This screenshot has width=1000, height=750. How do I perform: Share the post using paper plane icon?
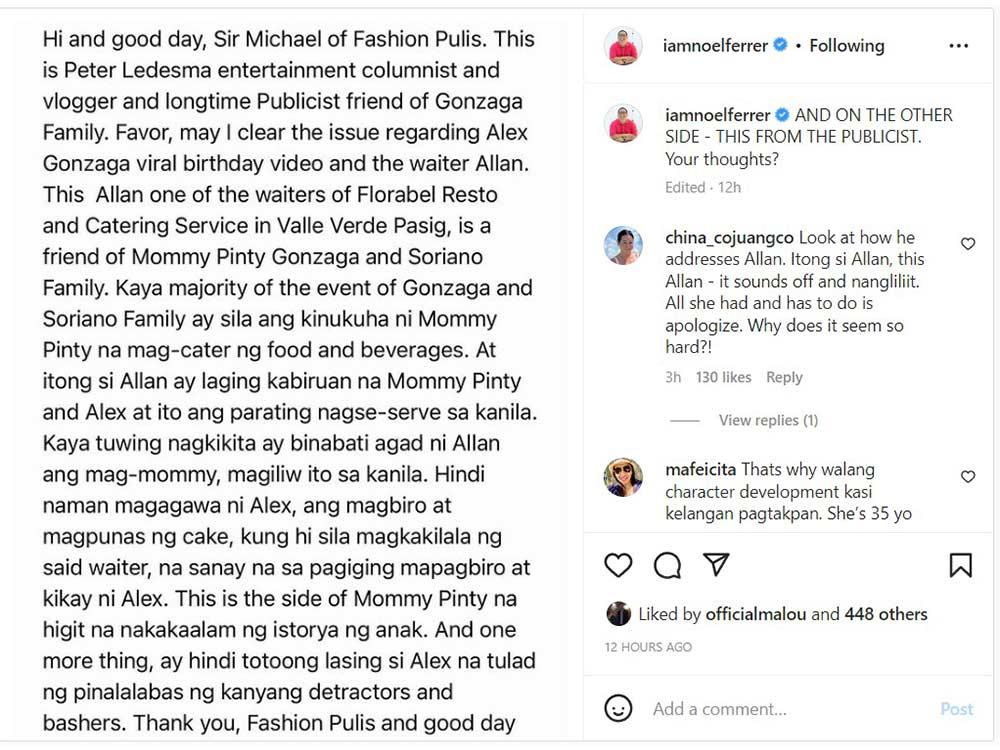coord(716,565)
